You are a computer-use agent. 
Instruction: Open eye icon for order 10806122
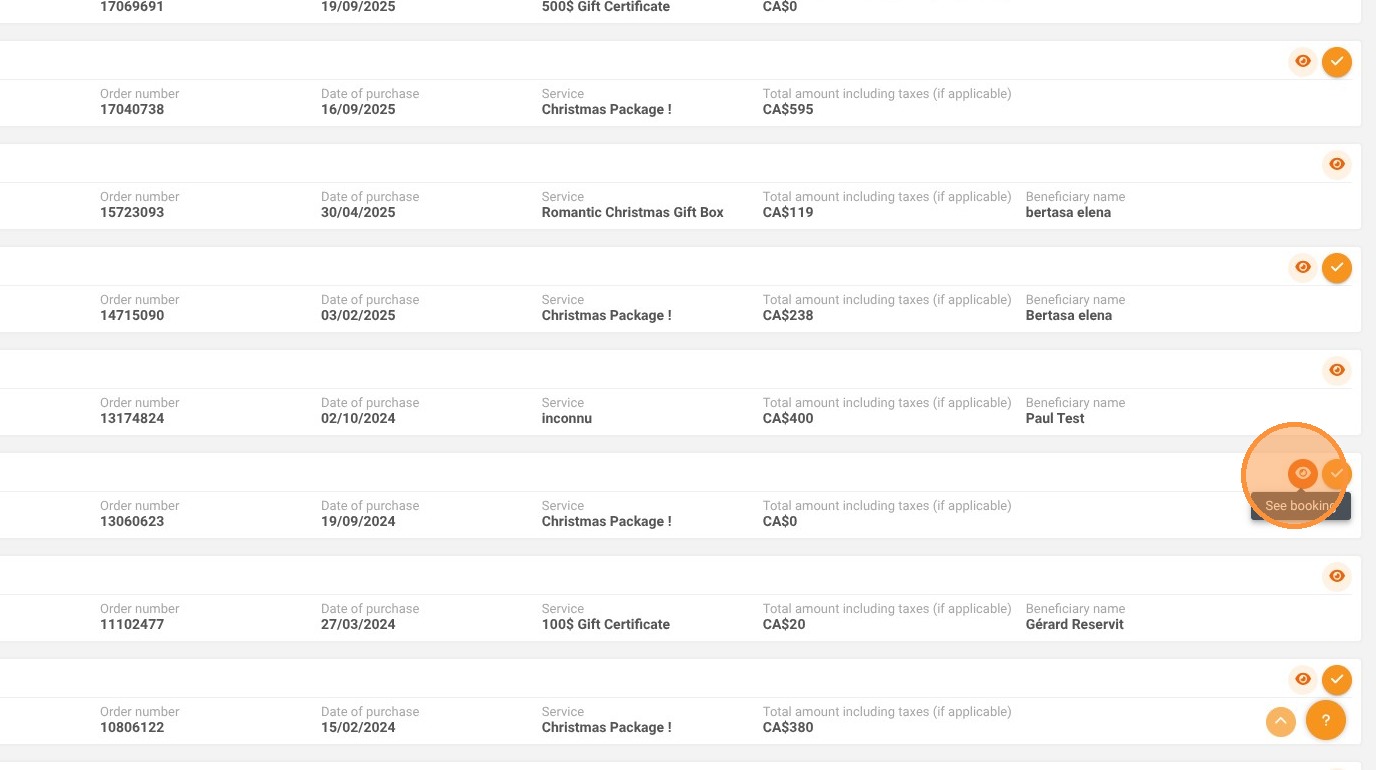[x=1303, y=680]
